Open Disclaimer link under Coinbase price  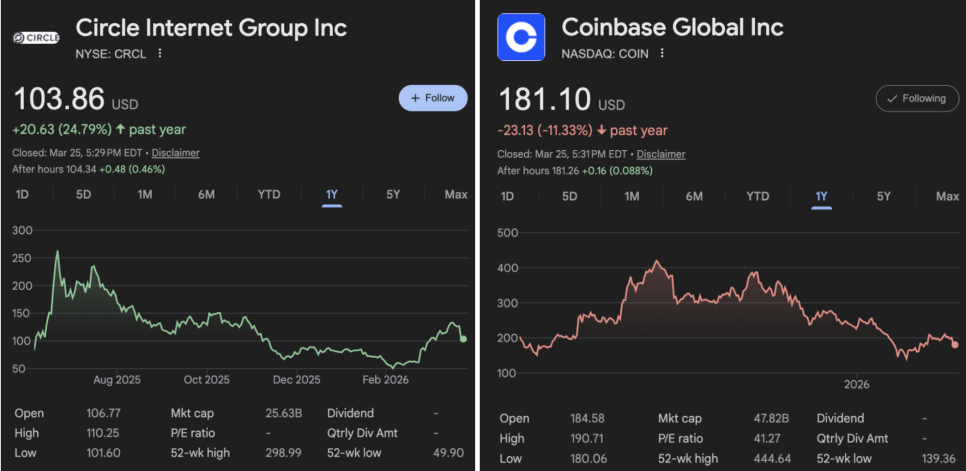click(x=661, y=154)
